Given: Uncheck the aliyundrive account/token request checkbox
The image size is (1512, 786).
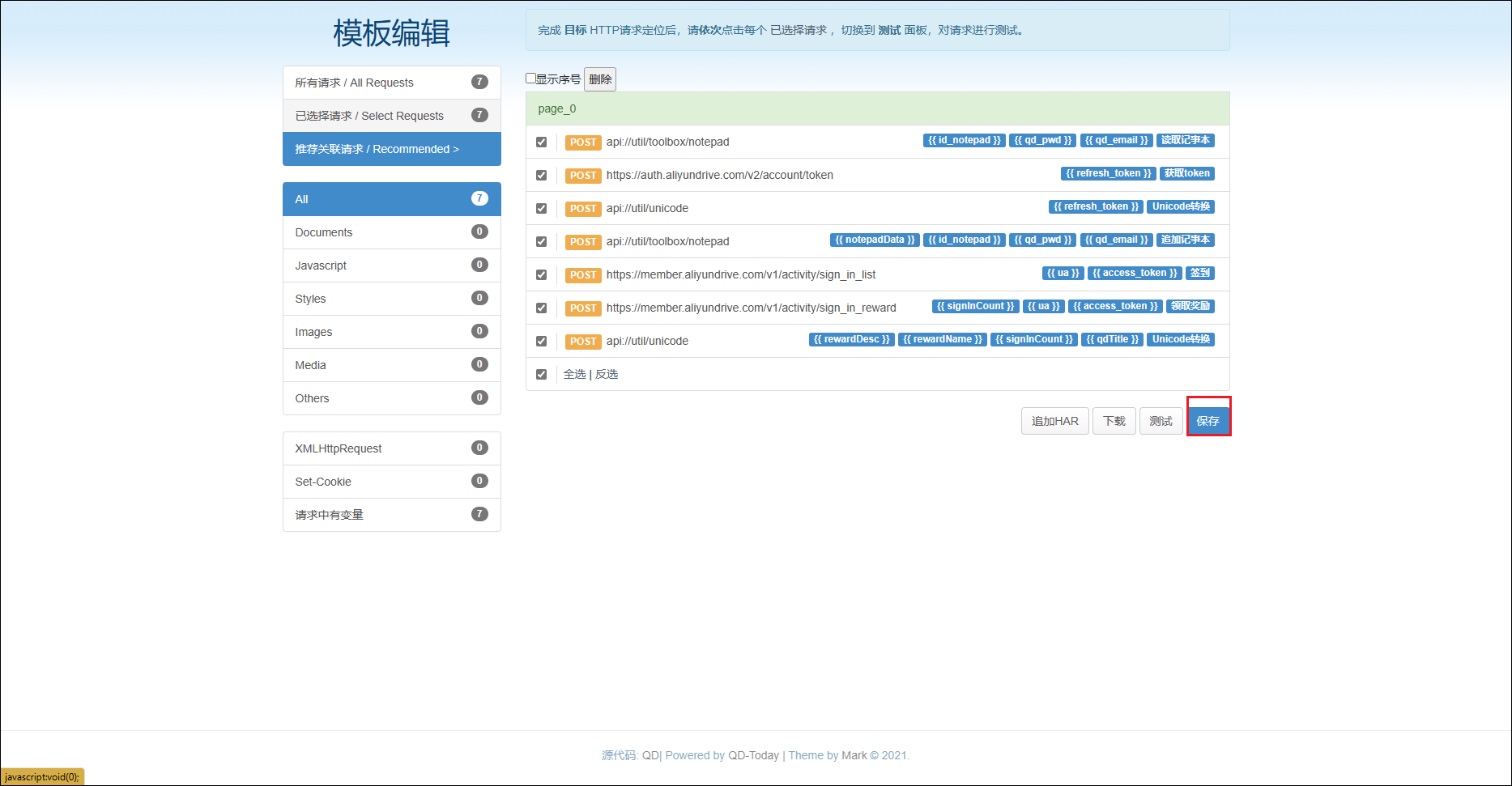Looking at the screenshot, I should (541, 176).
